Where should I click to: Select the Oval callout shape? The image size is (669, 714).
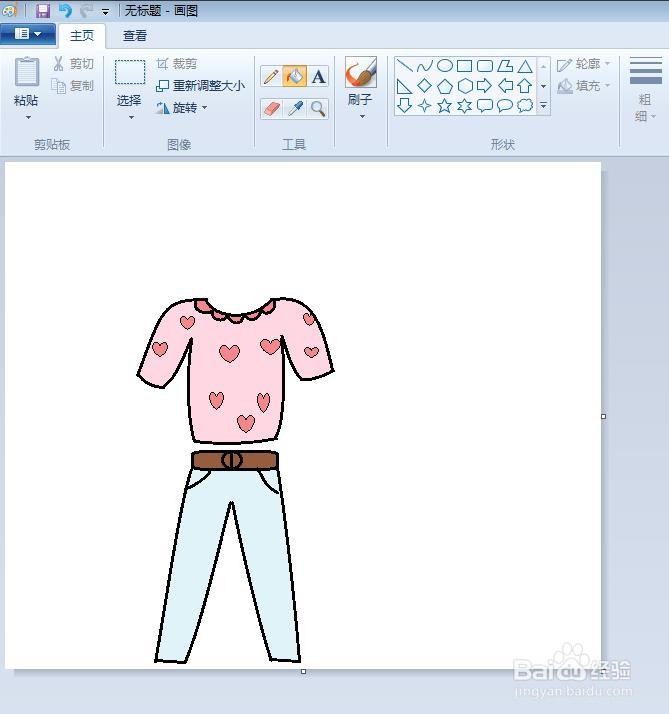click(505, 106)
